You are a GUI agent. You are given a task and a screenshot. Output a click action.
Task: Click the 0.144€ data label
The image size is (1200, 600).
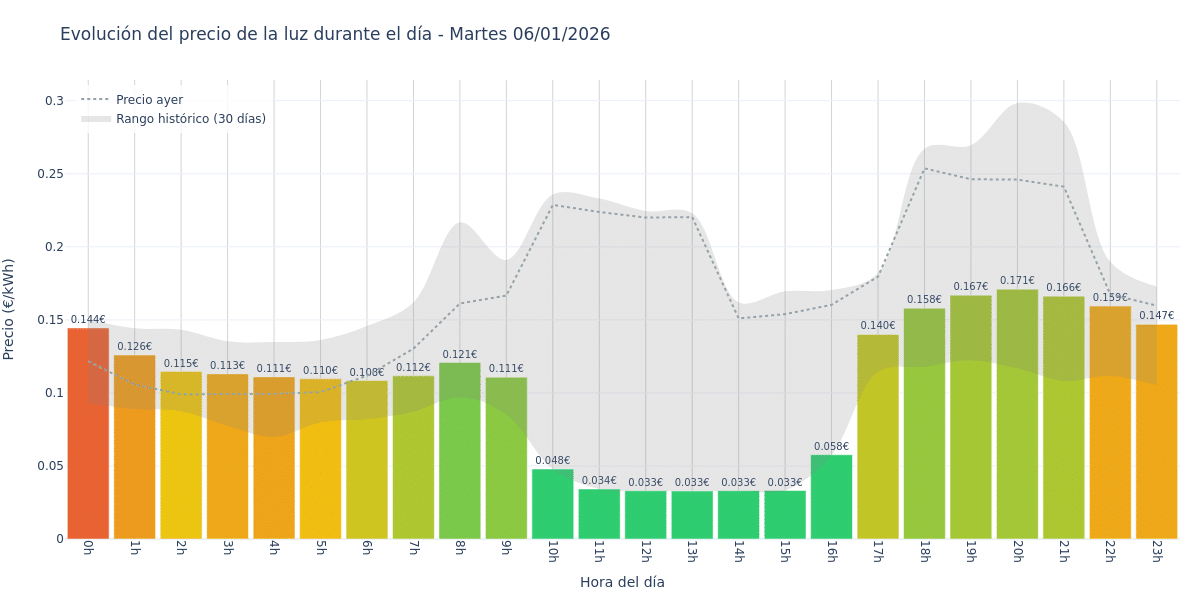88,320
